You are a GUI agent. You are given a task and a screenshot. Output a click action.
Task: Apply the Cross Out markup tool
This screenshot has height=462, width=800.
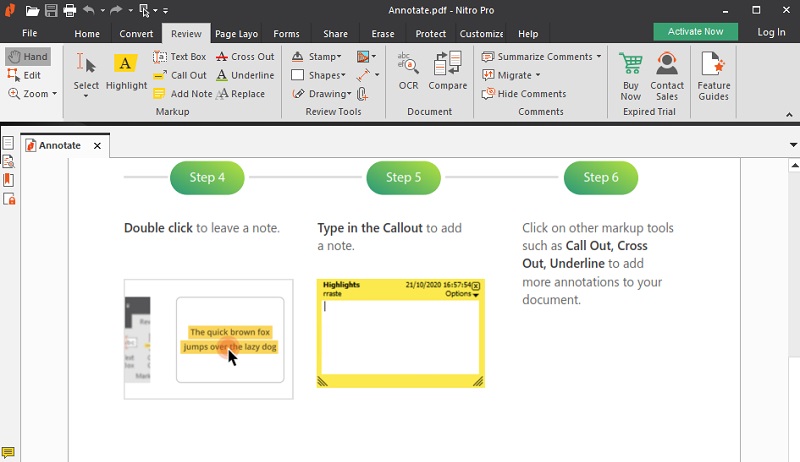point(245,57)
